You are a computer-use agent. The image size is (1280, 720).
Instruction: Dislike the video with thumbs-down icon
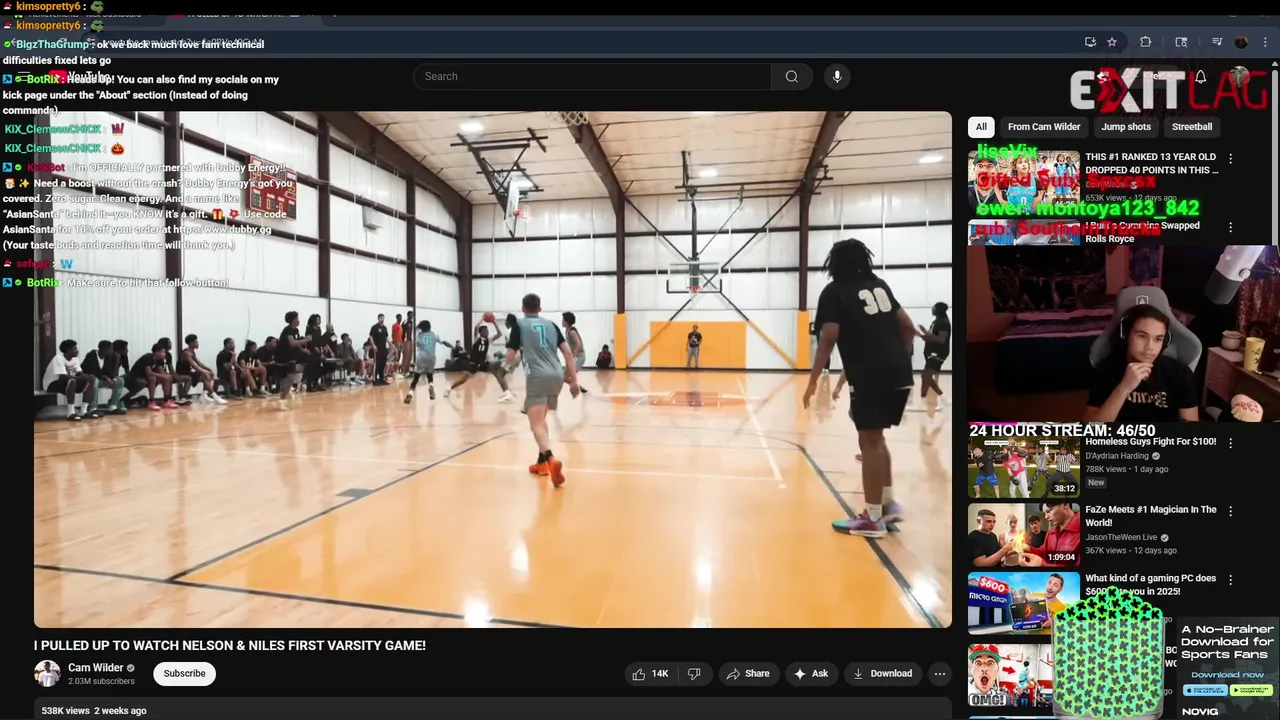coord(694,674)
